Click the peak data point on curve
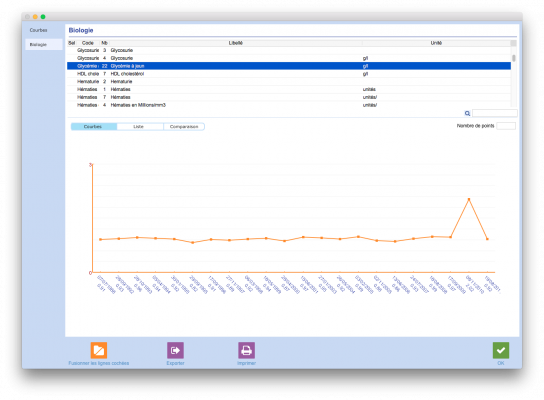The image size is (544, 400). tap(469, 199)
